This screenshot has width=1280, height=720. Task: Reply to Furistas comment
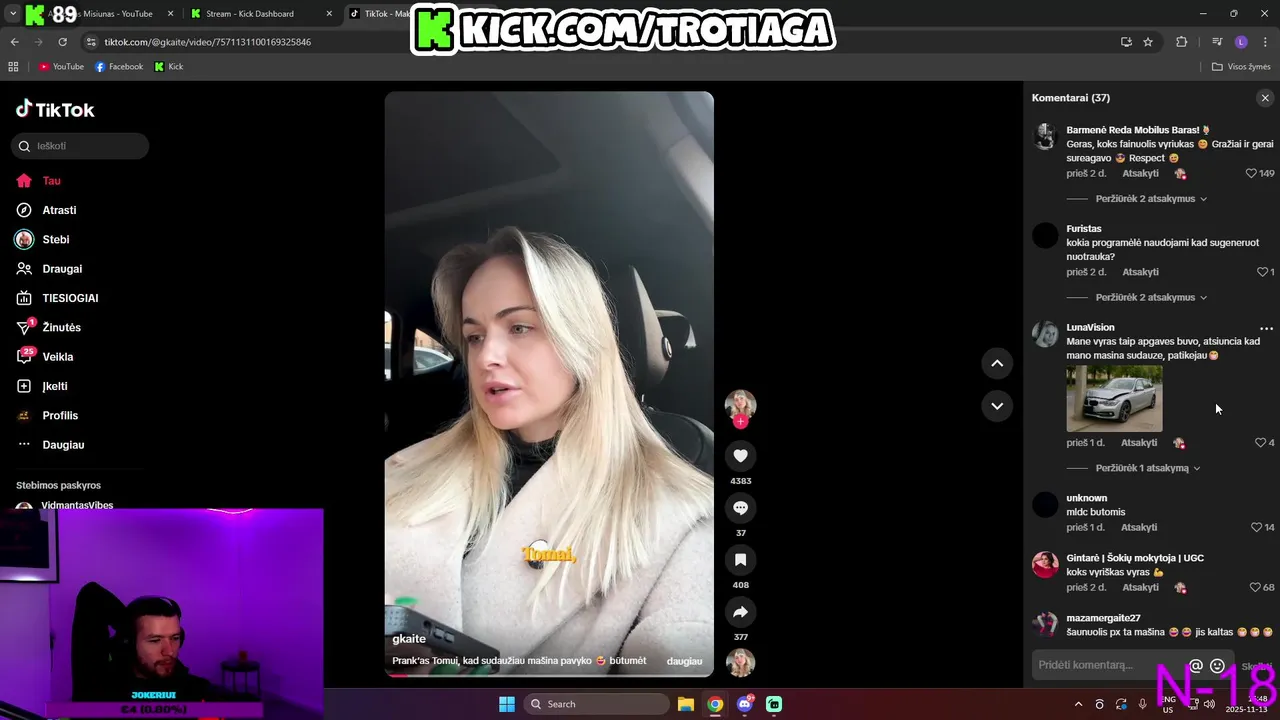[x=1140, y=272]
